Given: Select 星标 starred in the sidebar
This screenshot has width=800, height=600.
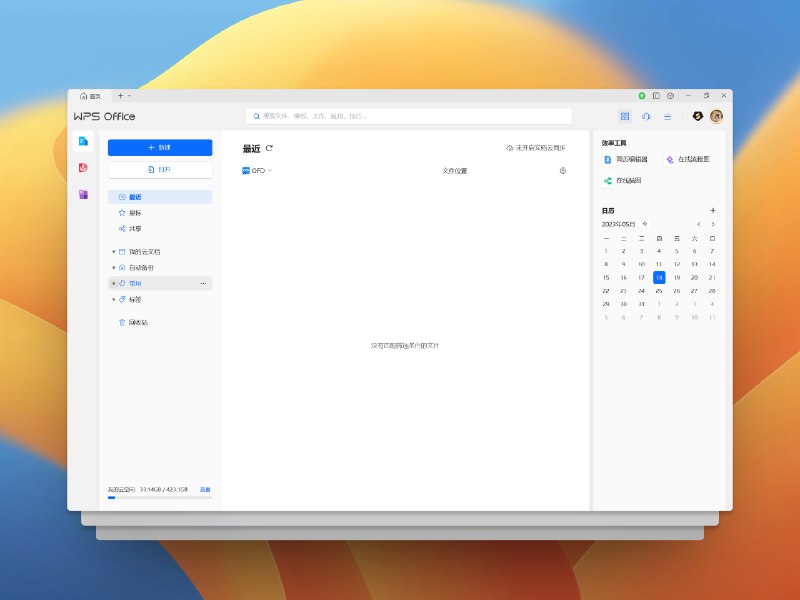Looking at the screenshot, I should click(x=134, y=213).
